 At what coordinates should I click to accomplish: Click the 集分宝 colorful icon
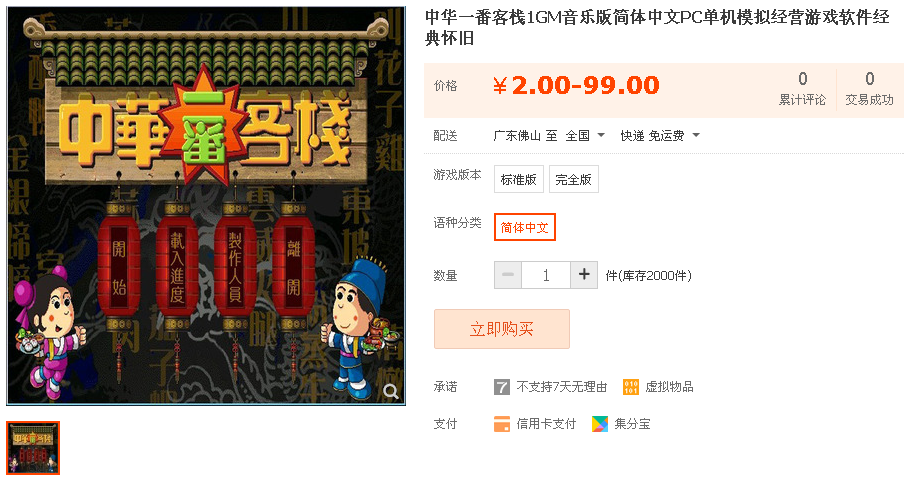(x=600, y=424)
